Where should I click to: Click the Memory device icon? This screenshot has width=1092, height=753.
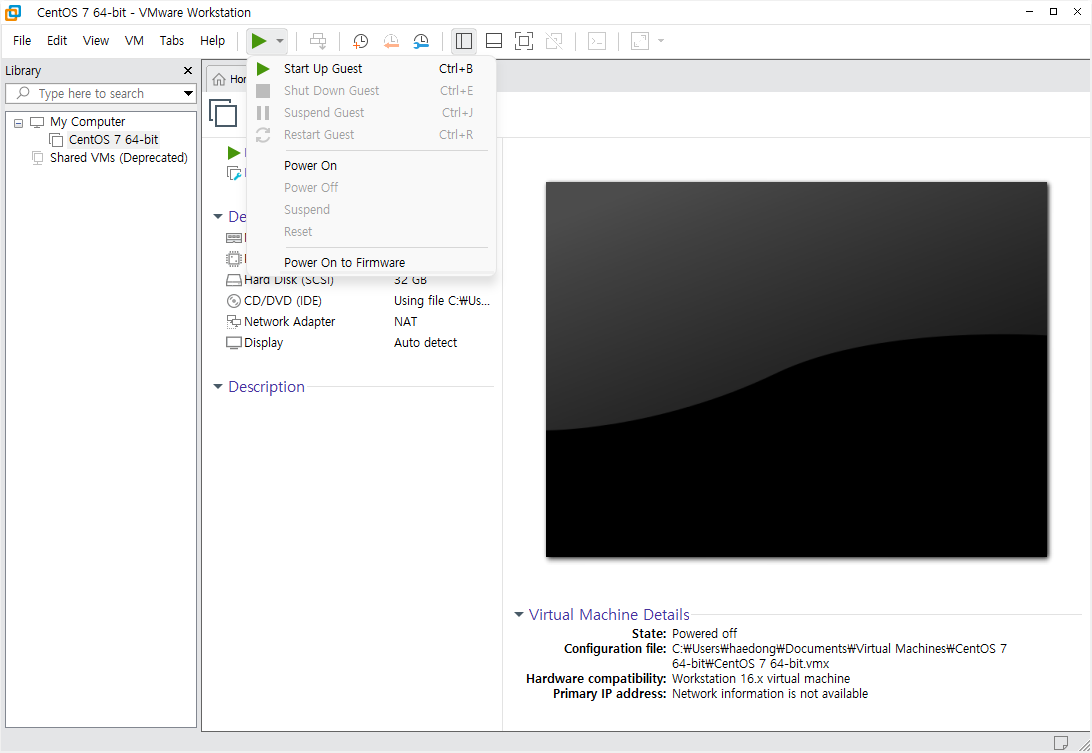tap(234, 238)
